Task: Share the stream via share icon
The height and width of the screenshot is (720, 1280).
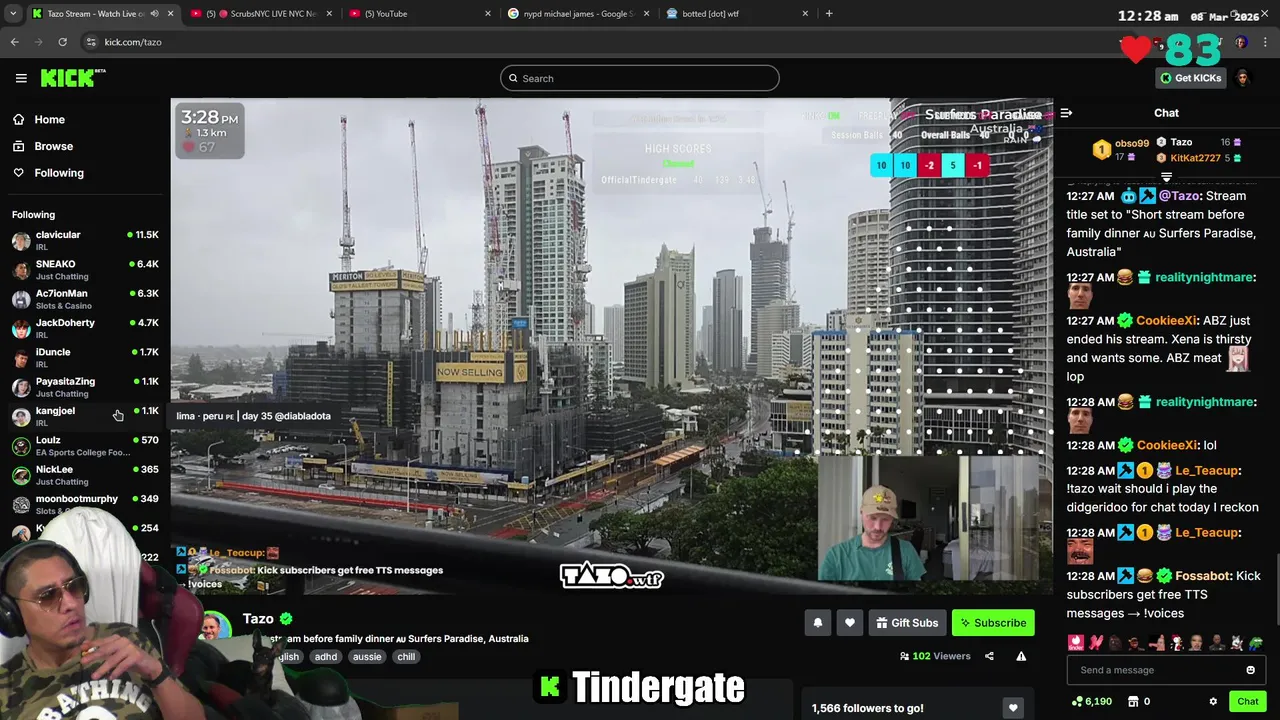Action: pos(989,656)
